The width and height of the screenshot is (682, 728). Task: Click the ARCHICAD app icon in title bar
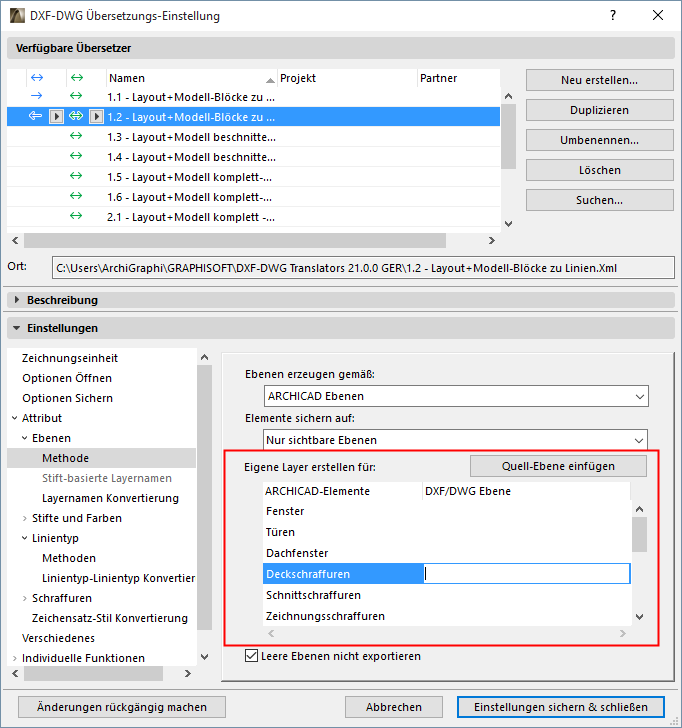click(17, 15)
